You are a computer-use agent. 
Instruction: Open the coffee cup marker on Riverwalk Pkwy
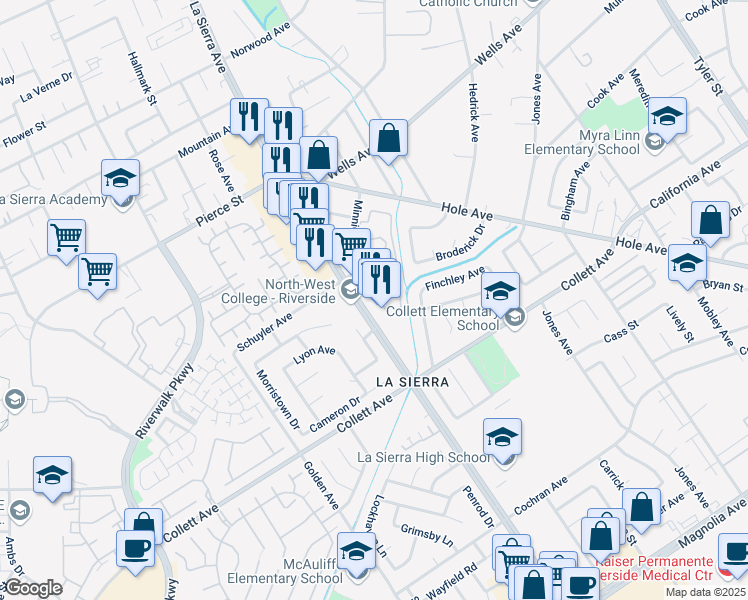[135, 548]
